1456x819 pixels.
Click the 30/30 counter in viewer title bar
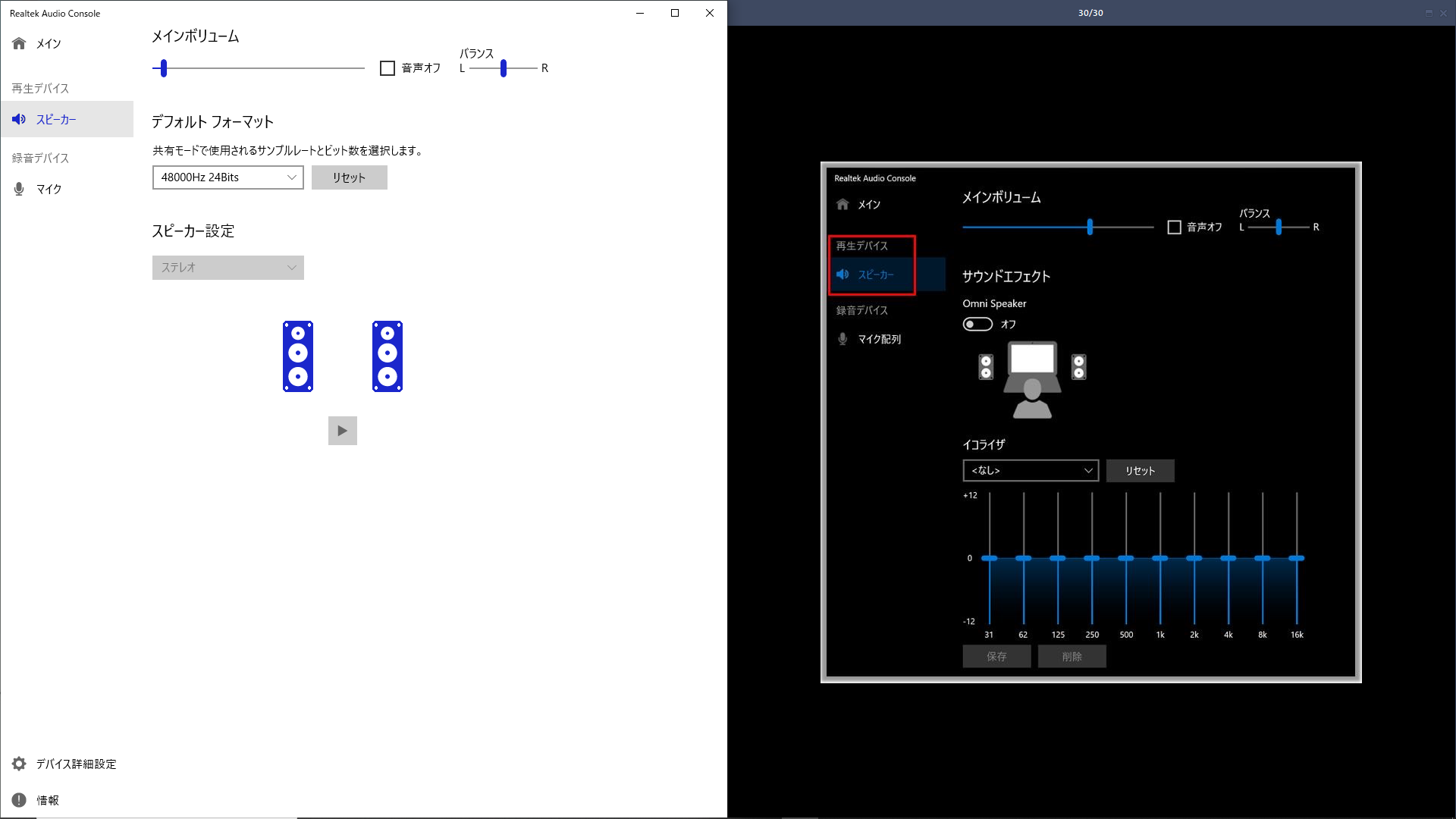tap(1090, 13)
